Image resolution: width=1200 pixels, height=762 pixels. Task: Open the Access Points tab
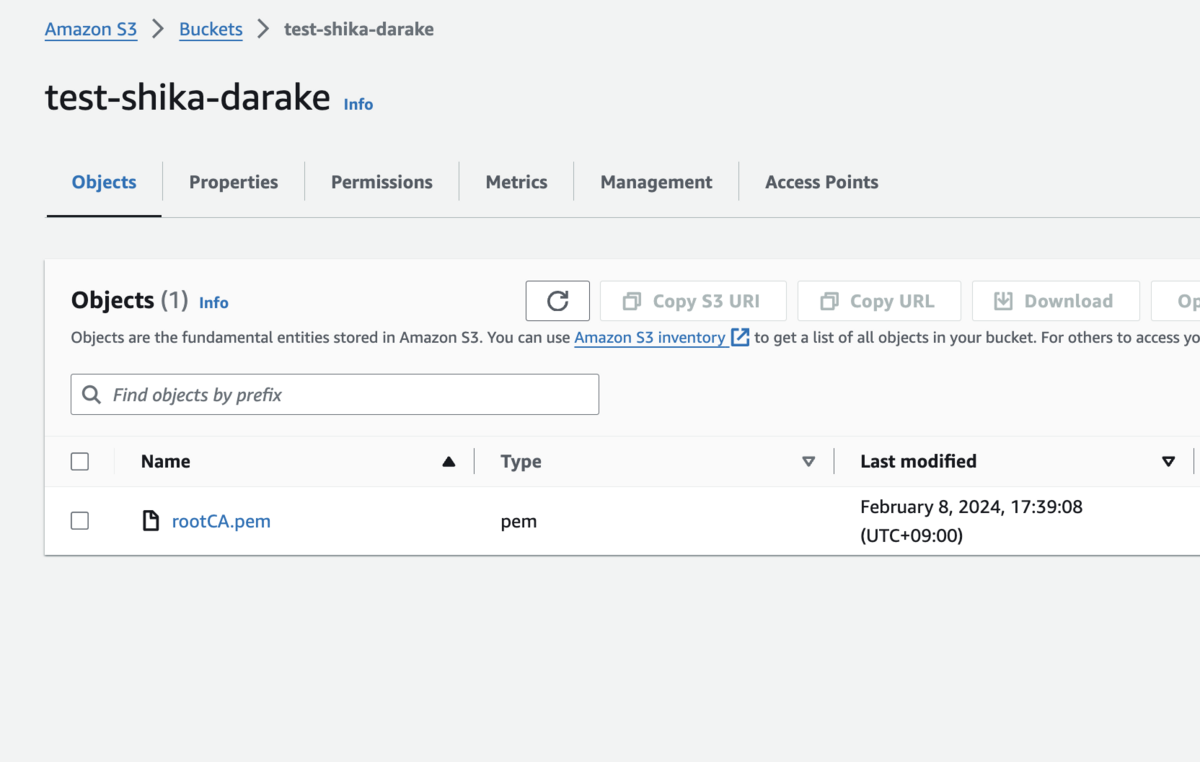[822, 182]
